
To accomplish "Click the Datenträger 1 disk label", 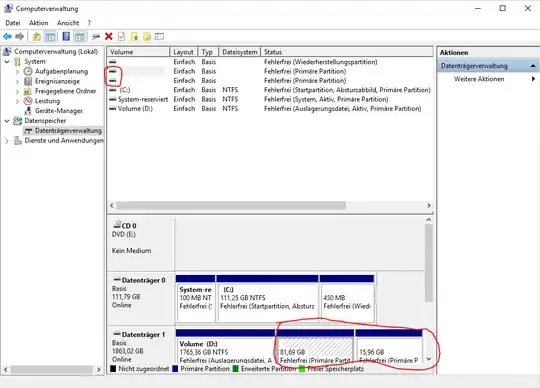I will click(143, 335).
